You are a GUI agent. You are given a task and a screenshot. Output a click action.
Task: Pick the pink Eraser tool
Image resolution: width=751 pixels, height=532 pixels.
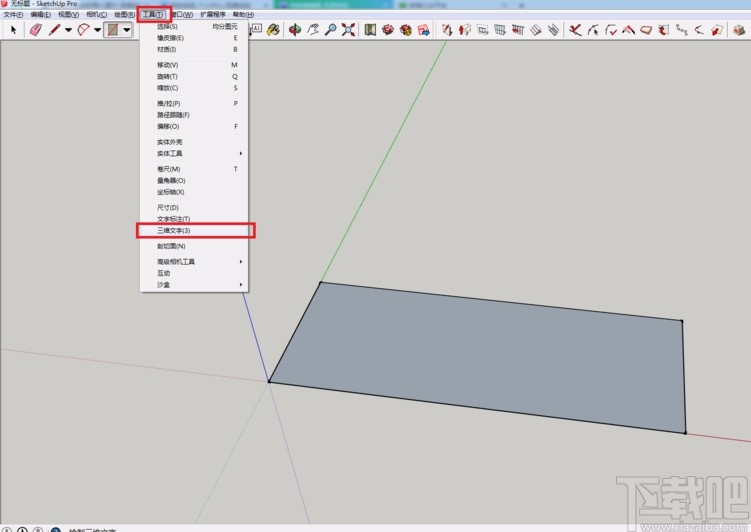(x=35, y=30)
